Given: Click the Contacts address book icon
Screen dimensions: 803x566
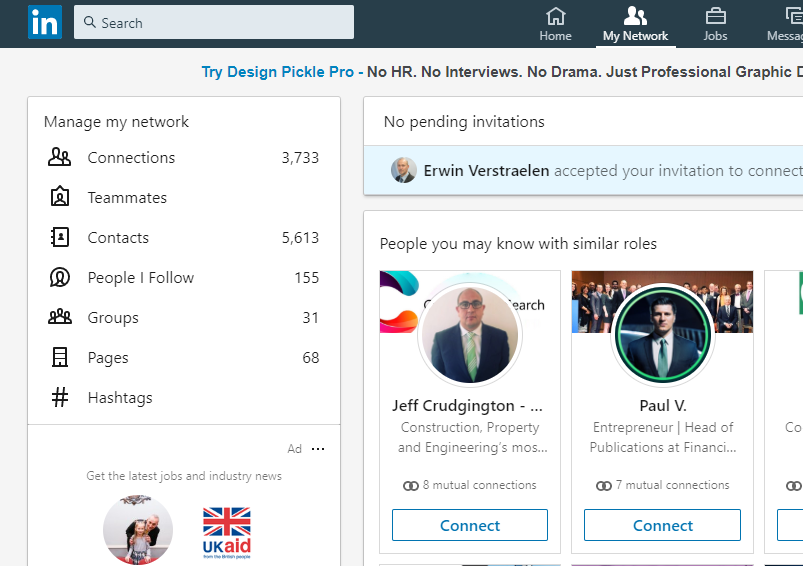Looking at the screenshot, I should point(60,237).
